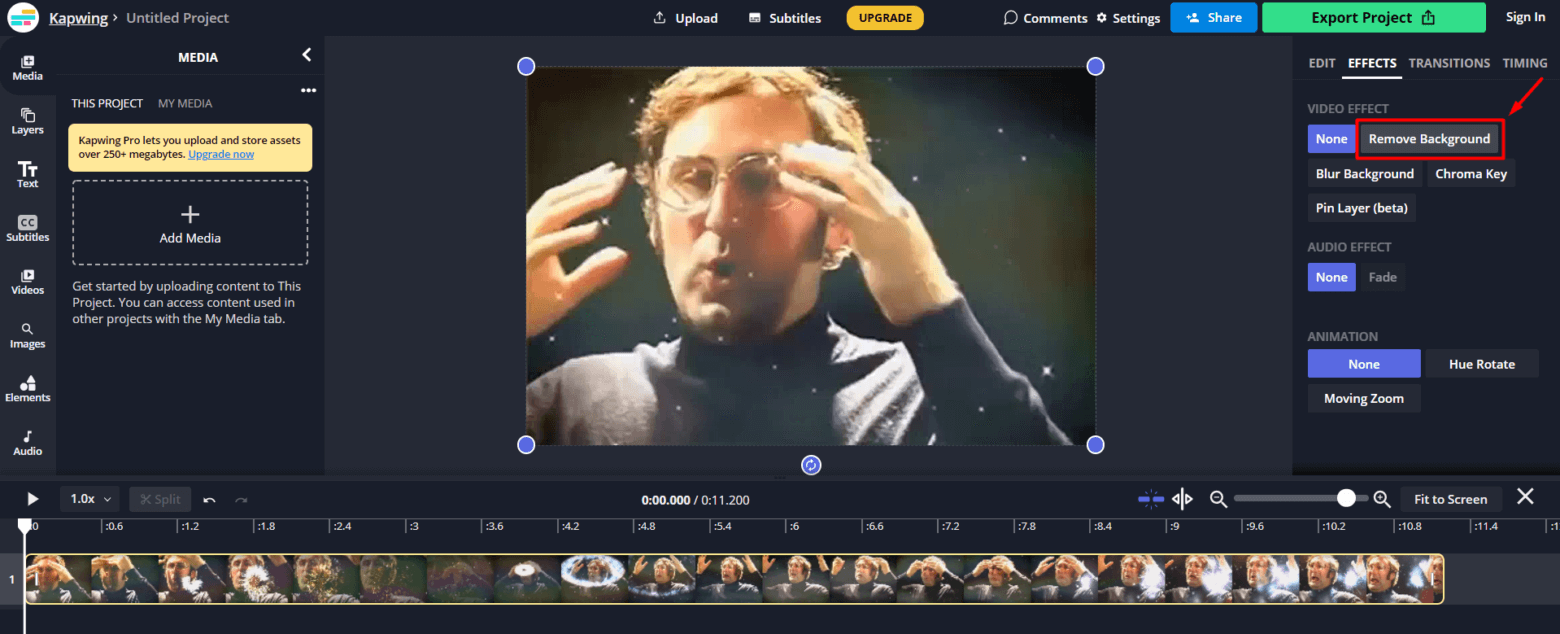Click the Export Project button
Image resolution: width=1560 pixels, height=634 pixels.
point(1374,17)
